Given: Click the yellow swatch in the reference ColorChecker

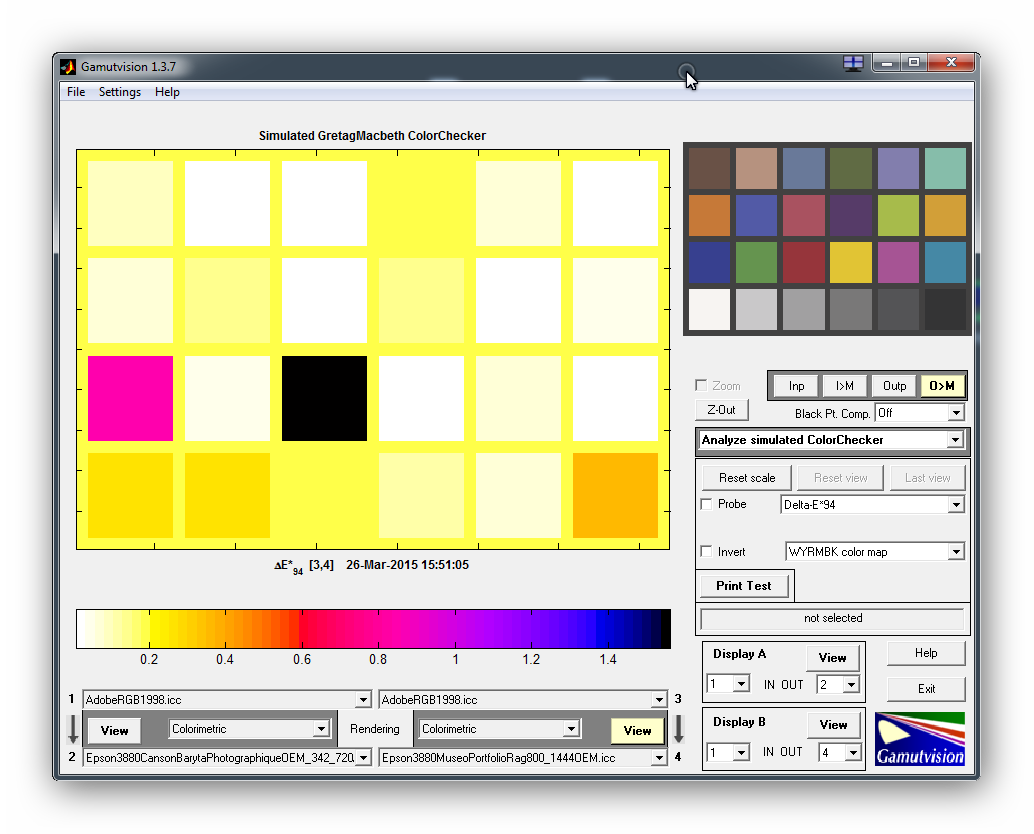Looking at the screenshot, I should click(851, 263).
